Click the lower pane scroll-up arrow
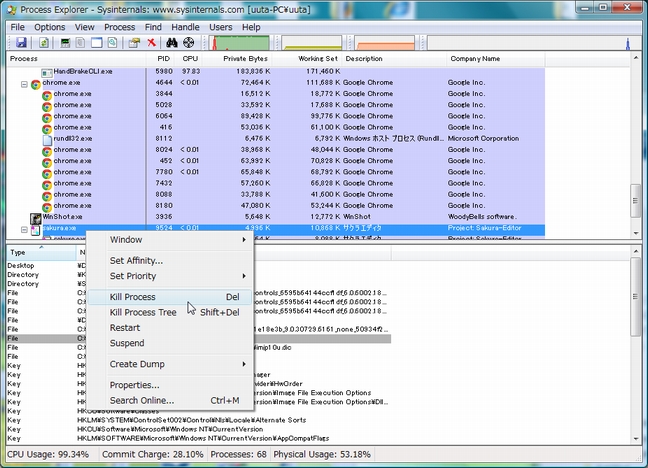 click(x=636, y=251)
